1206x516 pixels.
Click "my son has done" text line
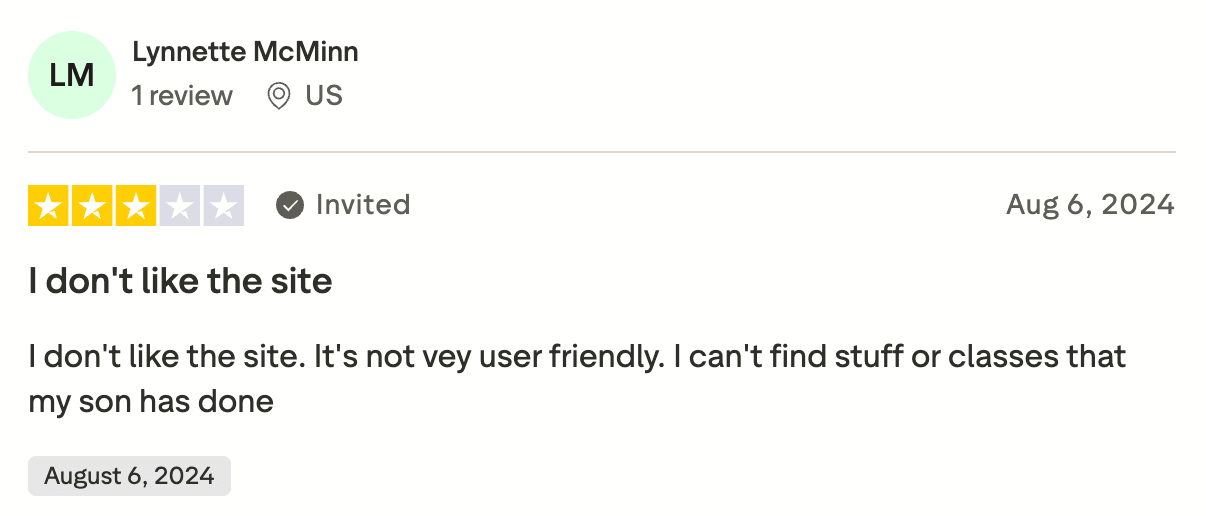pos(151,402)
